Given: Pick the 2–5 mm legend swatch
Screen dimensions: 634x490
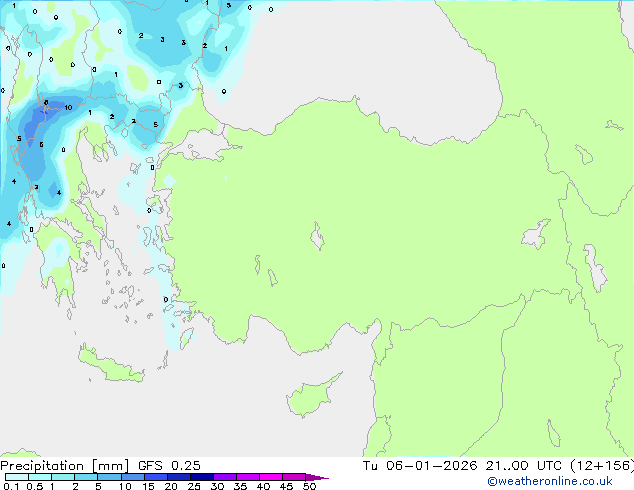Looking at the screenshot, I should coord(86,477).
